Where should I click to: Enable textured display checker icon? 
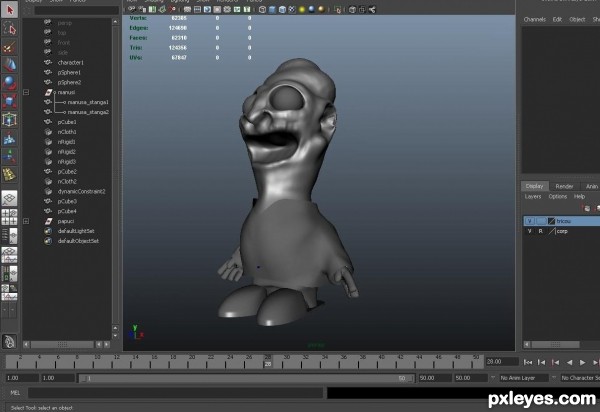[x=292, y=9]
